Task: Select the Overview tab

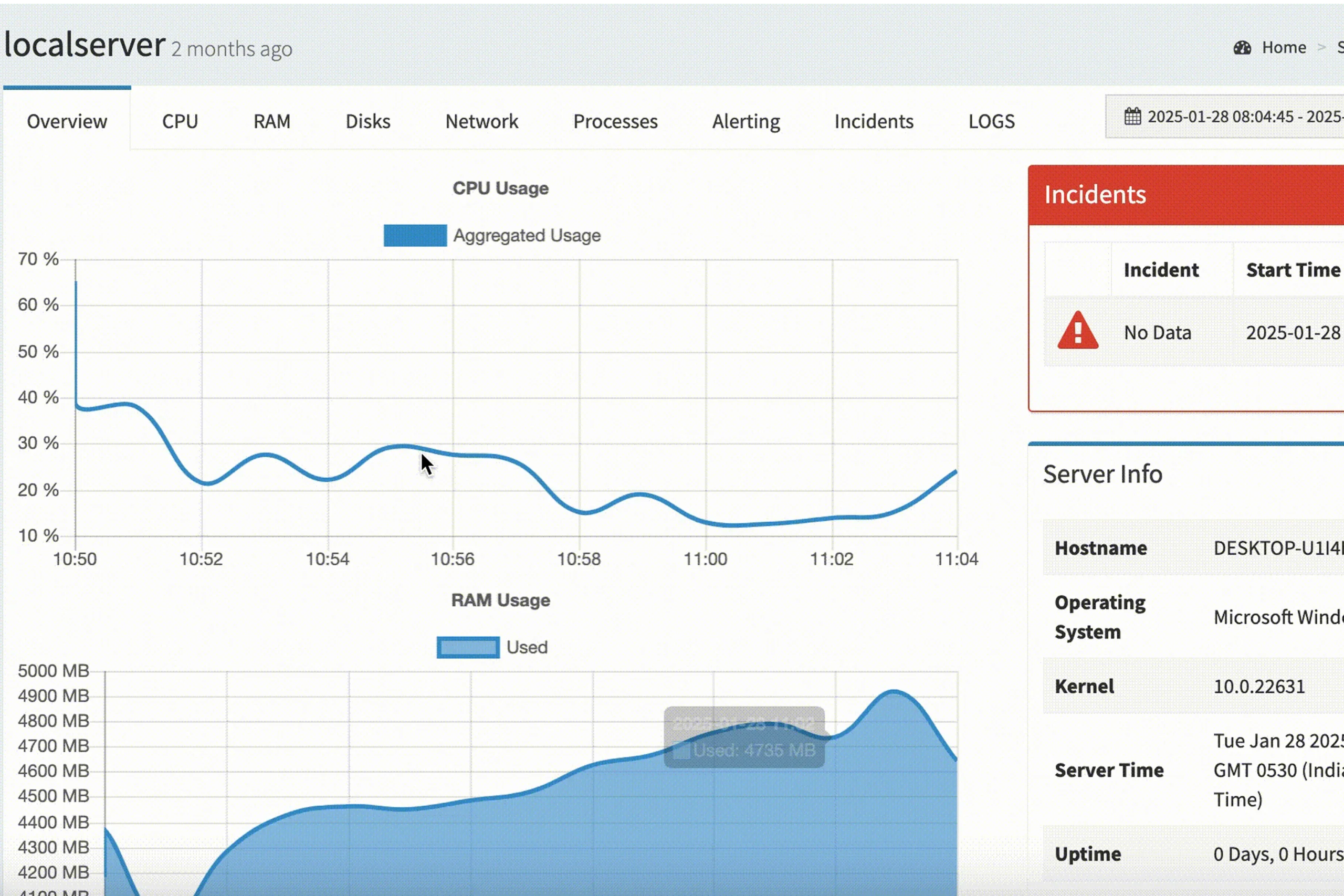Action: click(x=67, y=121)
